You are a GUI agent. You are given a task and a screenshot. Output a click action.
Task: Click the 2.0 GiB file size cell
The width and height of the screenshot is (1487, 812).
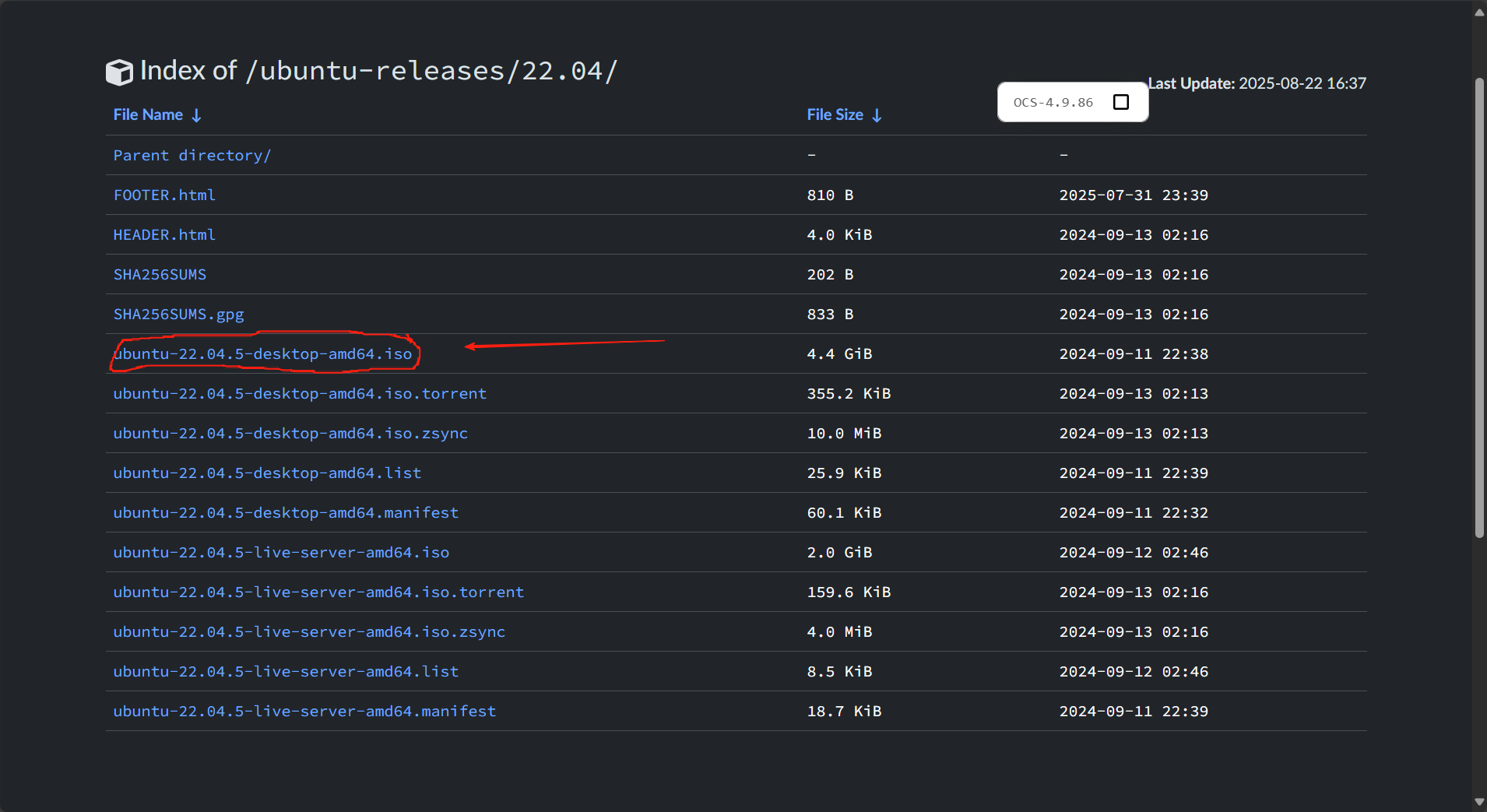pyautogui.click(x=839, y=552)
